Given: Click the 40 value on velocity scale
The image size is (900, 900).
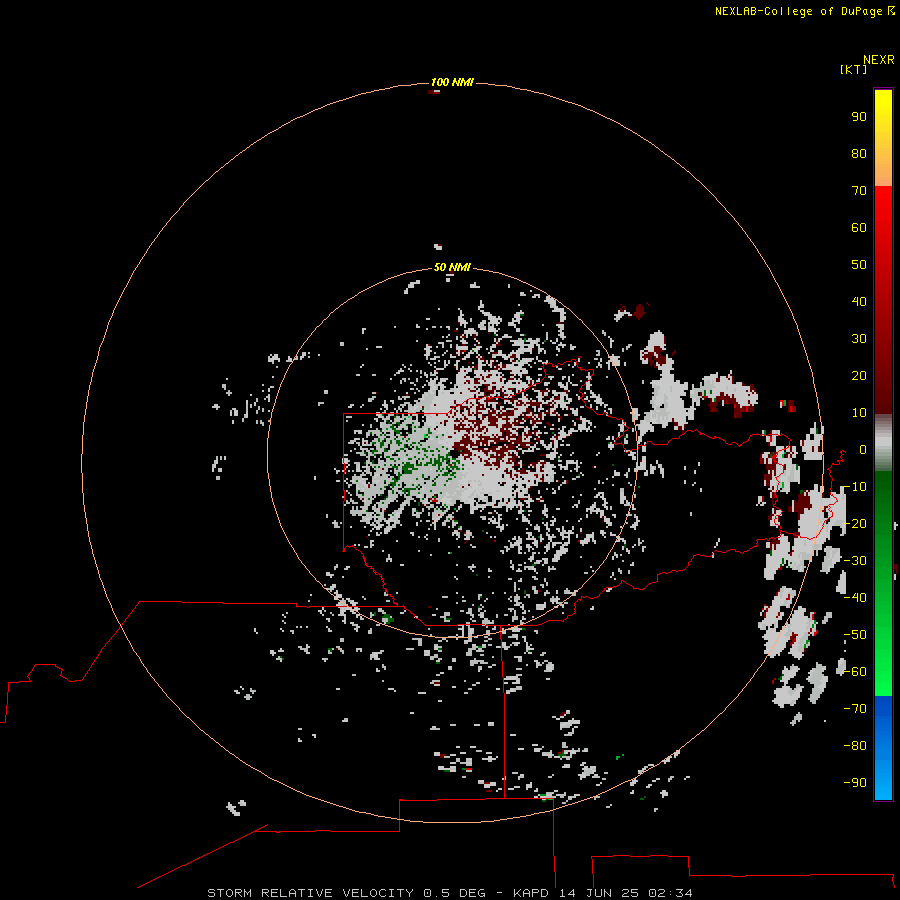Looking at the screenshot, I should coord(859,301).
